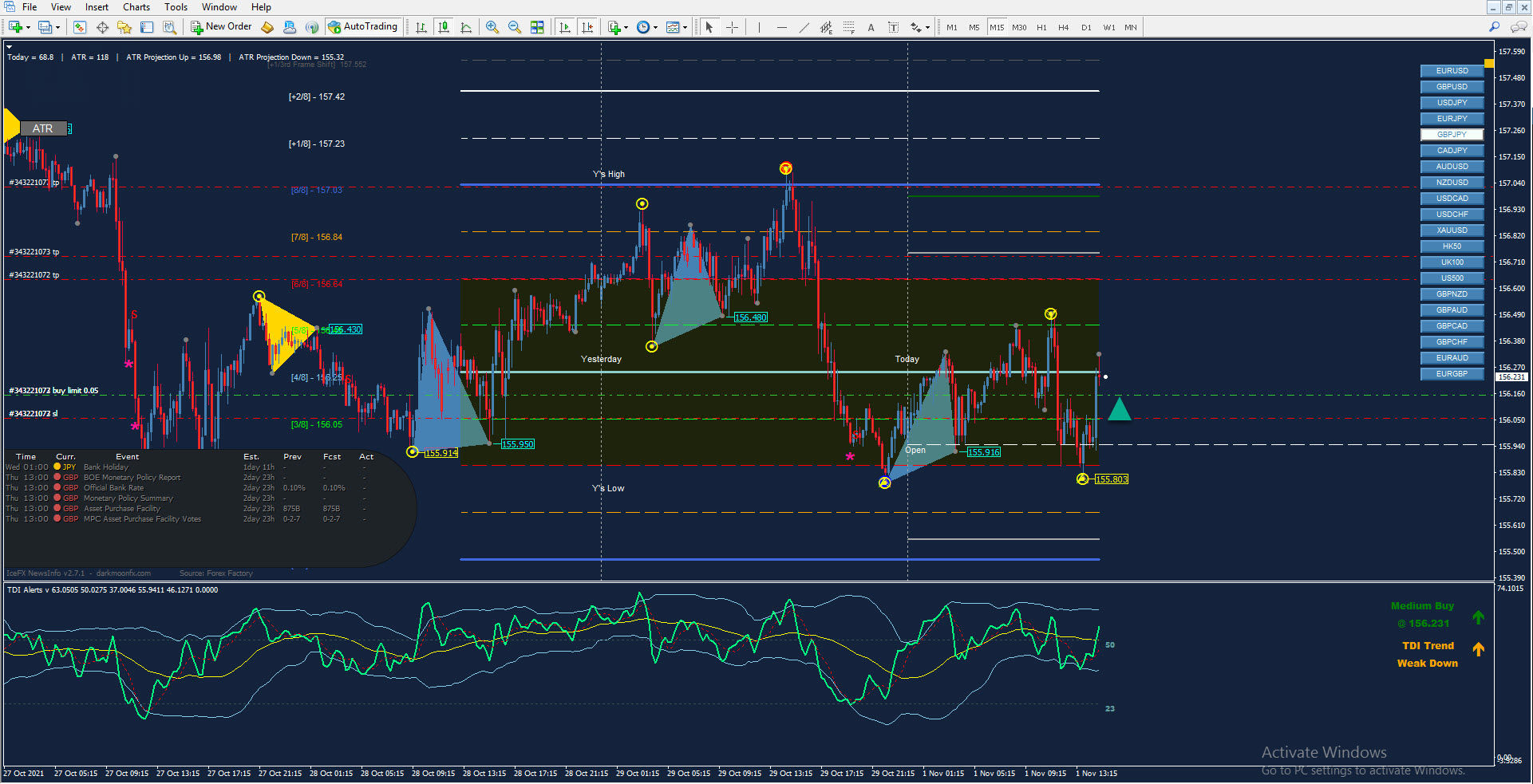This screenshot has width=1533, height=784.
Task: Switch to the USDJPY symbol button
Action: [x=1452, y=103]
